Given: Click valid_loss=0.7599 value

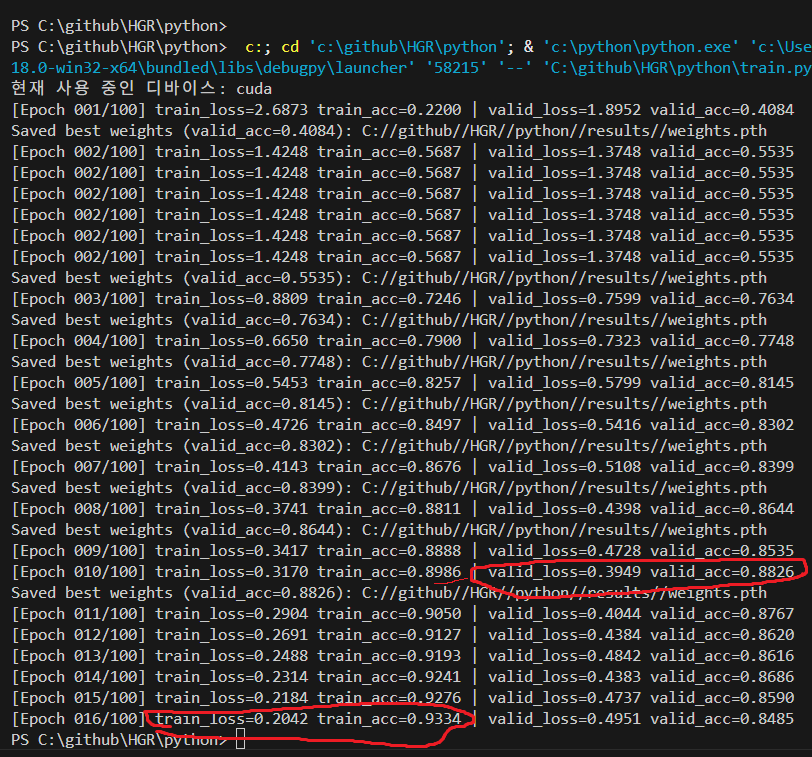Looking at the screenshot, I should pyautogui.click(x=564, y=299).
